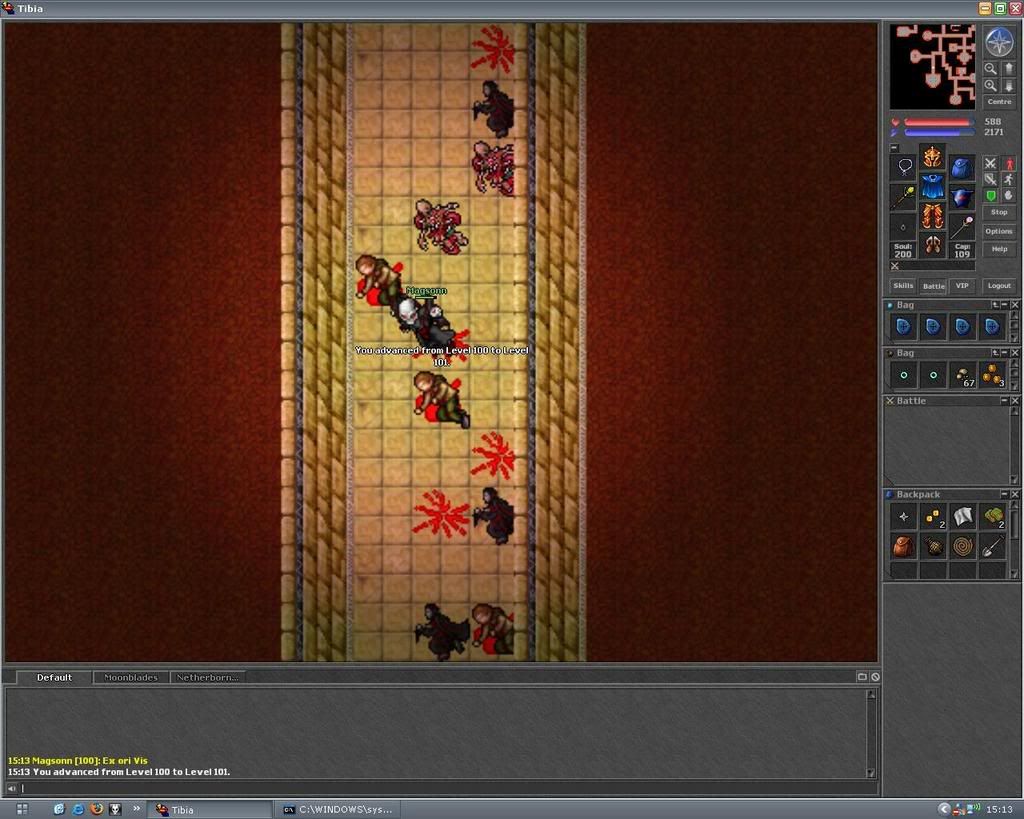Enable balanced fight mode
Screen dimensions: 1024x819
(x=991, y=179)
